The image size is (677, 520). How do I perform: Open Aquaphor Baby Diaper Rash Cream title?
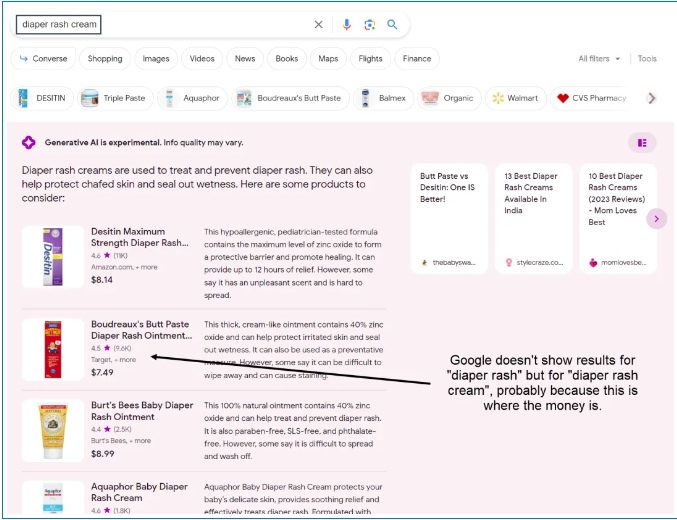coord(139,492)
